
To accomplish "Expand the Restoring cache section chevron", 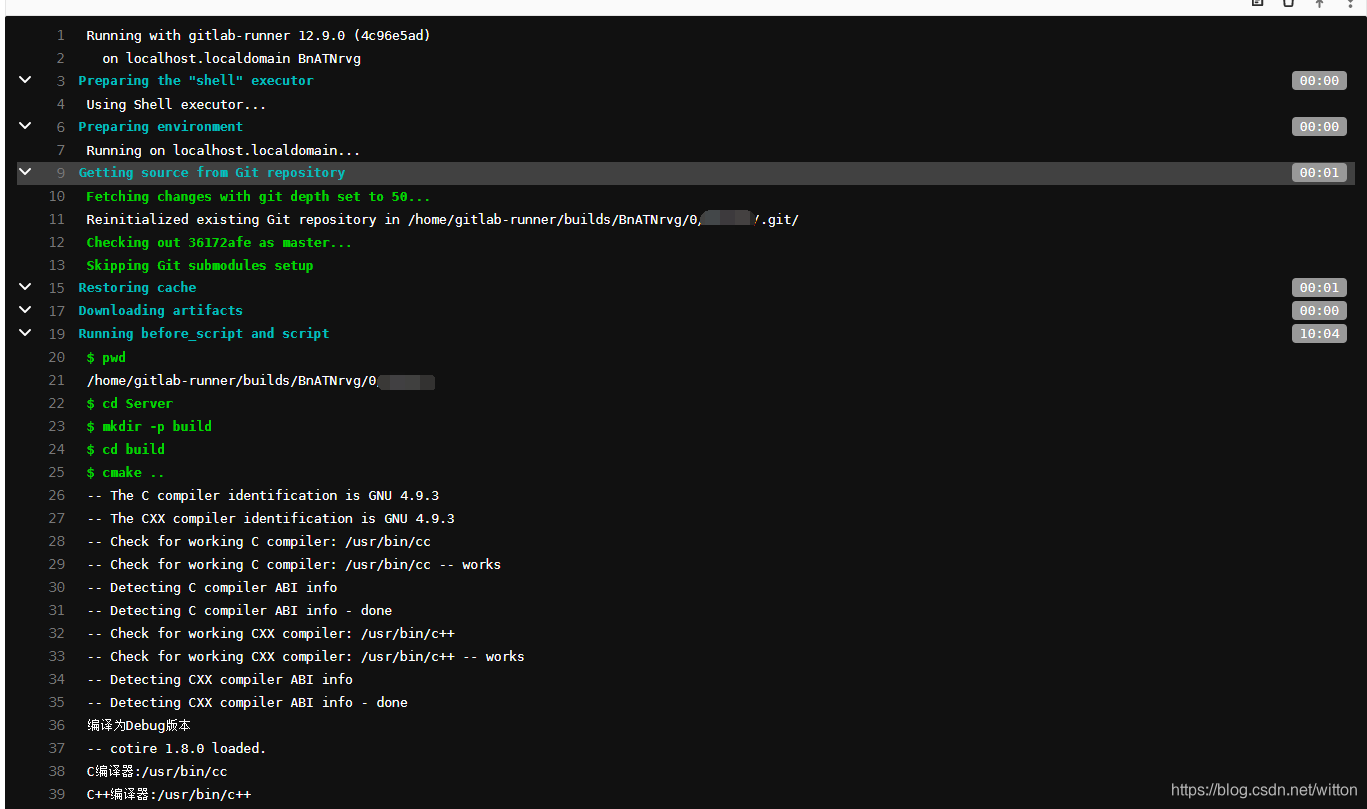I will 26,287.
